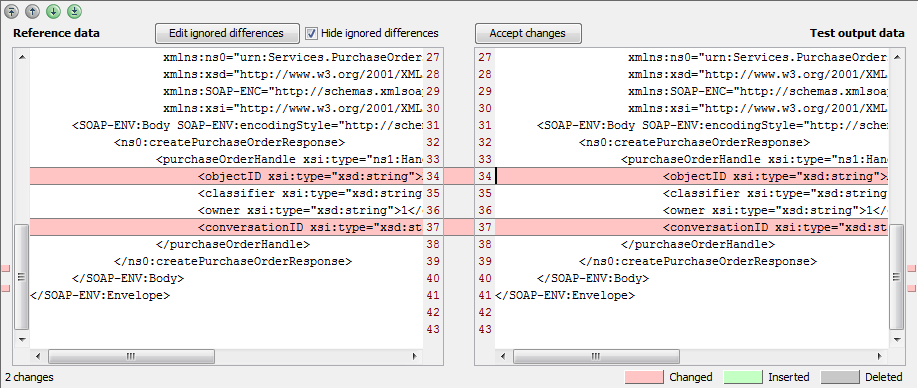The width and height of the screenshot is (918, 389).
Task: Click left arrow of Test output horizontal scrollbar
Action: coord(502,356)
